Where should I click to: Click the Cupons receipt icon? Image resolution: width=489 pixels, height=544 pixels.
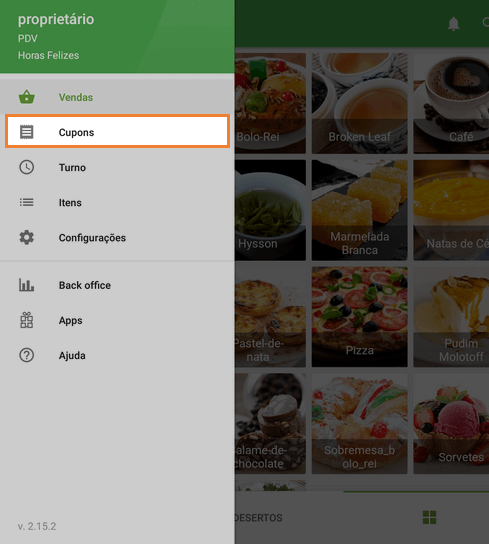[x=26, y=132]
